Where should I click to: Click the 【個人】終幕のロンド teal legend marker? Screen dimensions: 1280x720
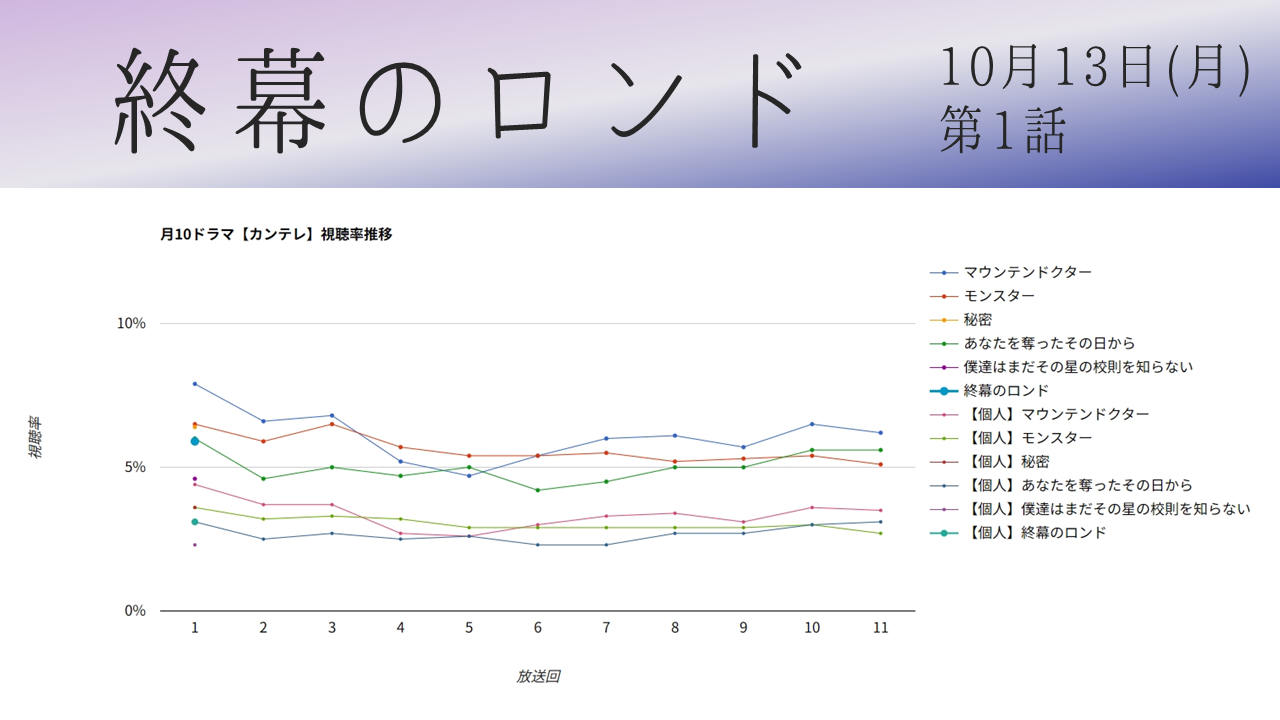pyautogui.click(x=943, y=533)
